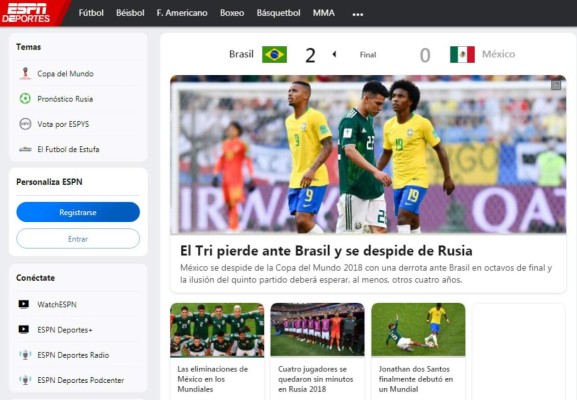Image resolution: width=577 pixels, height=400 pixels.
Task: Click the Temas section heading
Action: tap(28, 47)
